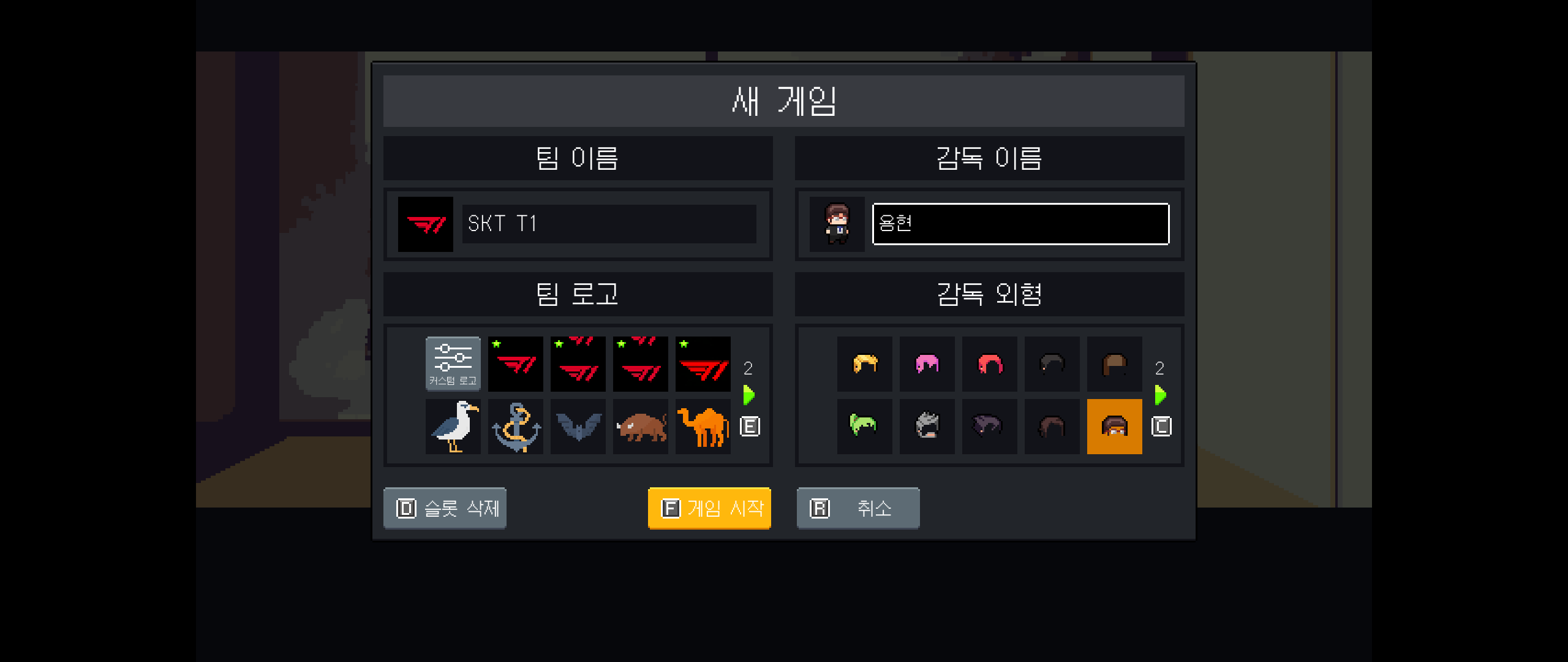
Task: Edit the SKT T1 team name field
Action: [609, 224]
